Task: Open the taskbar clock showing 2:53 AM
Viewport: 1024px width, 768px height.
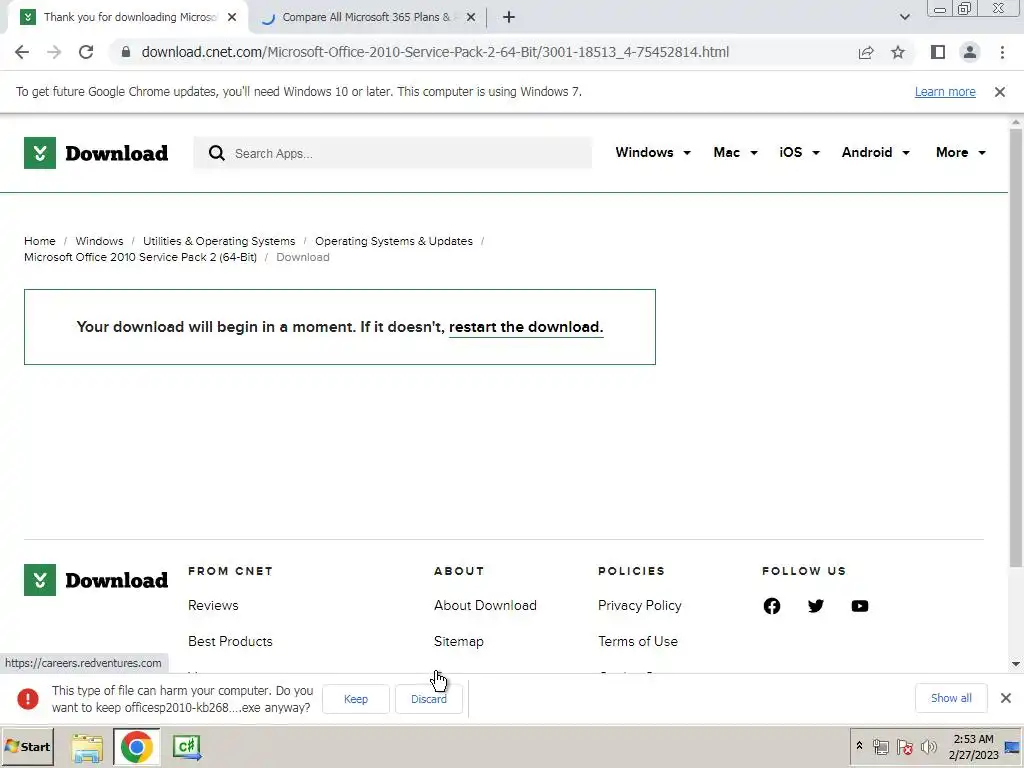Action: point(973,747)
